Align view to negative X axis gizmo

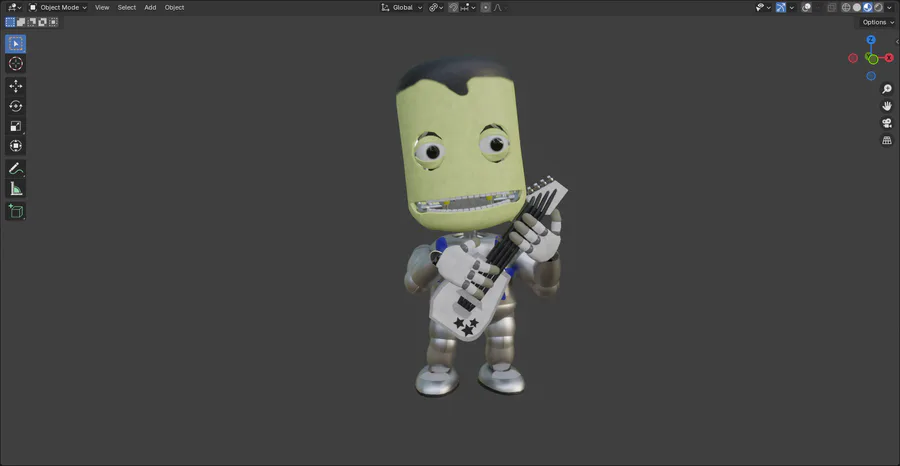tap(853, 58)
